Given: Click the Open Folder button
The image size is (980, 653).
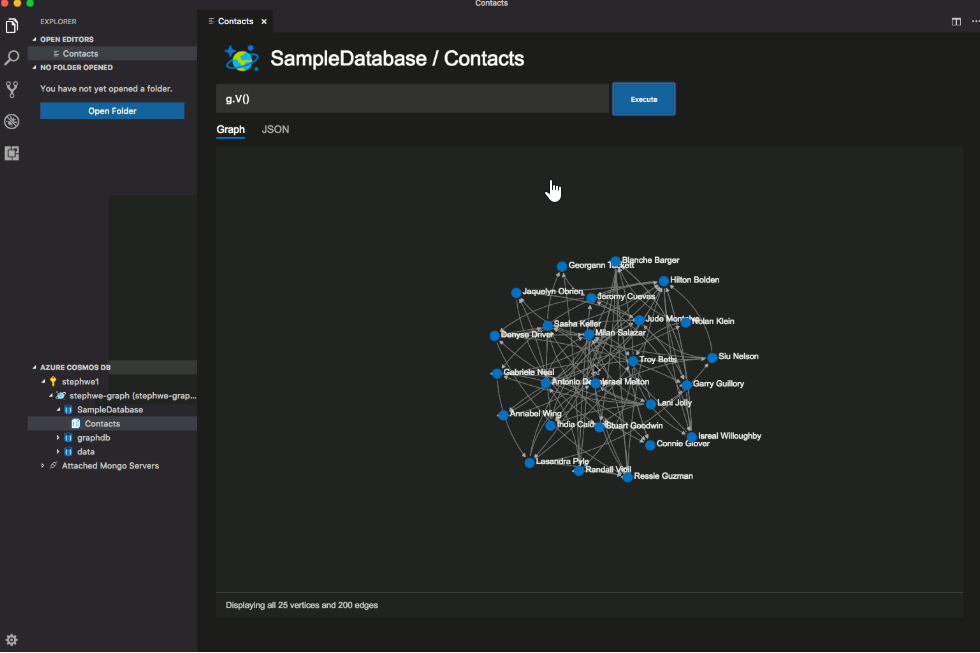Looking at the screenshot, I should click(112, 111).
